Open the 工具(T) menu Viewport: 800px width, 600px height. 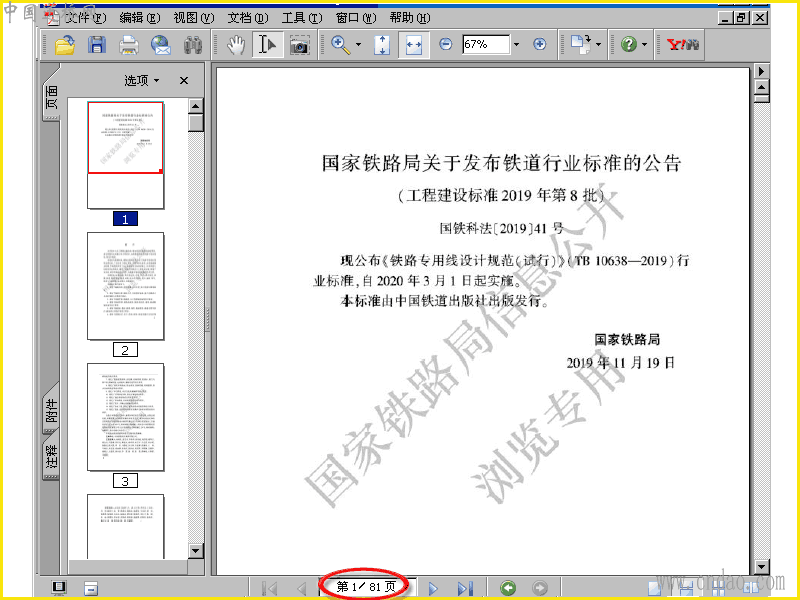point(302,18)
